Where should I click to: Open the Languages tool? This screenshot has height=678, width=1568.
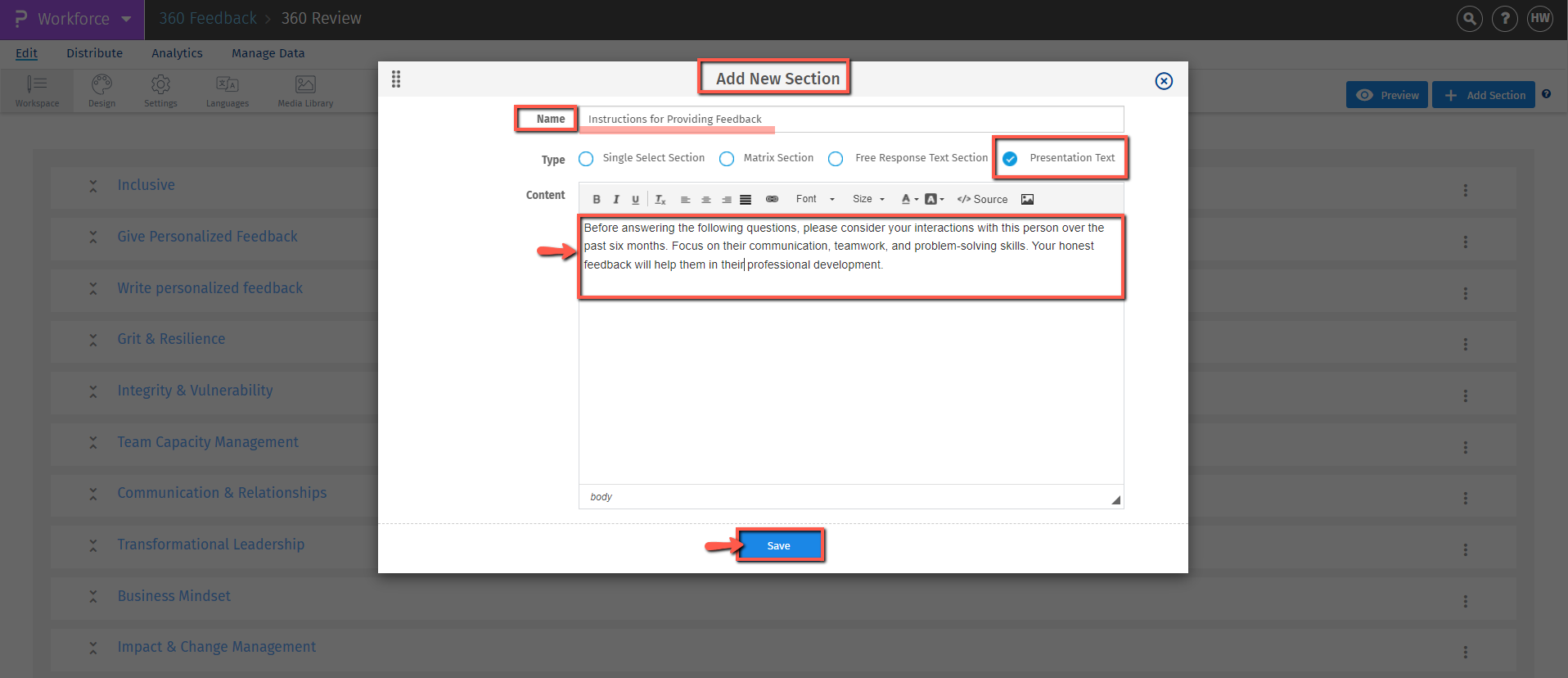point(228,91)
